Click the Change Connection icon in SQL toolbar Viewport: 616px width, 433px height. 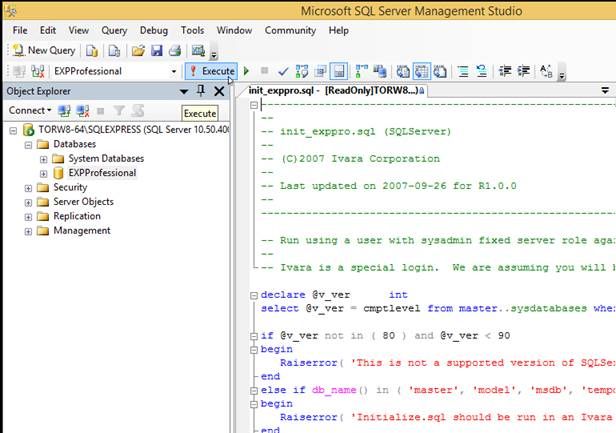pos(38,71)
